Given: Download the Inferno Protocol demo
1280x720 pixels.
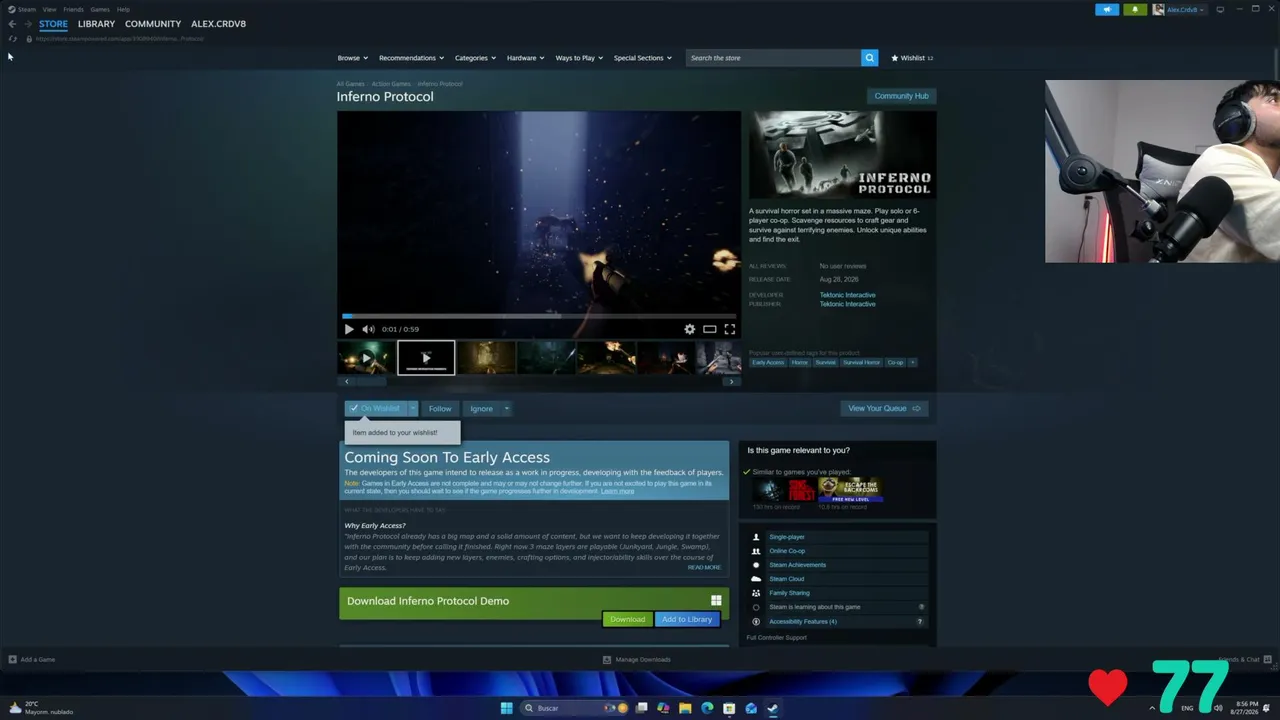Looking at the screenshot, I should coord(627,619).
